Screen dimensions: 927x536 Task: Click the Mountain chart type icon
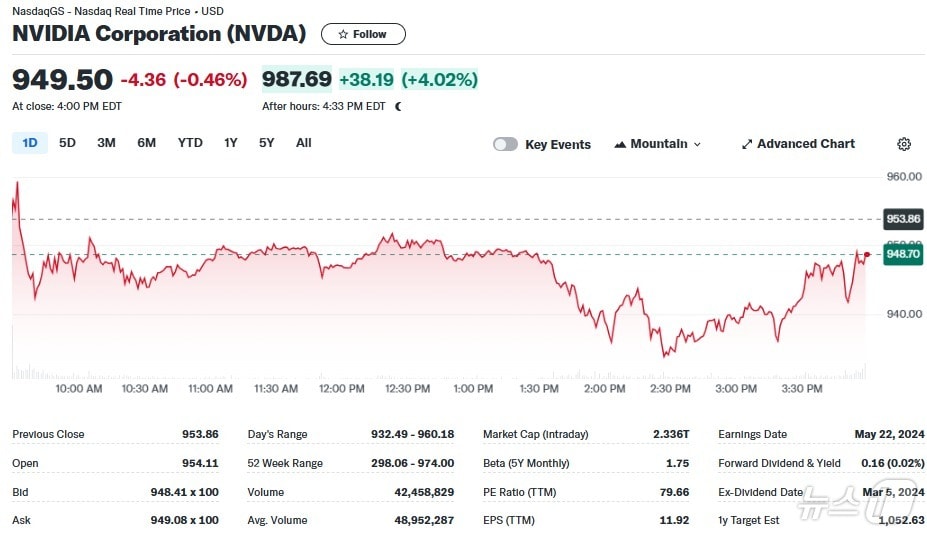coord(620,144)
